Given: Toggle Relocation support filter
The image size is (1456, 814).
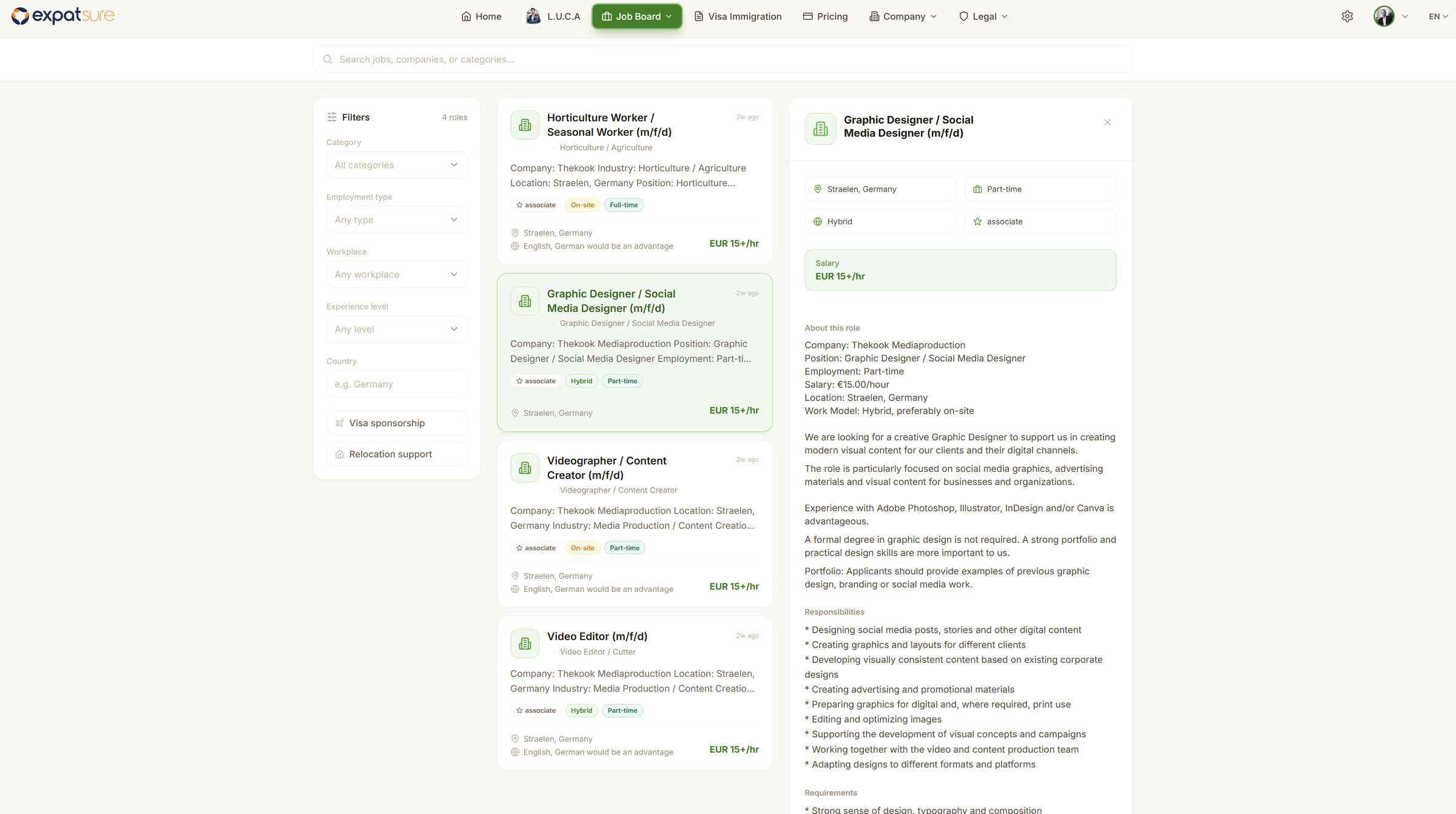Looking at the screenshot, I should (x=397, y=454).
